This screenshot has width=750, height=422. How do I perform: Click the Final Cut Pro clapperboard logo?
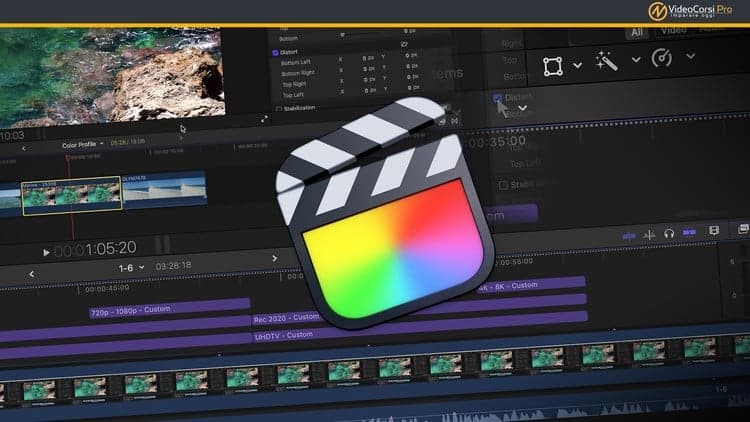pos(385,213)
